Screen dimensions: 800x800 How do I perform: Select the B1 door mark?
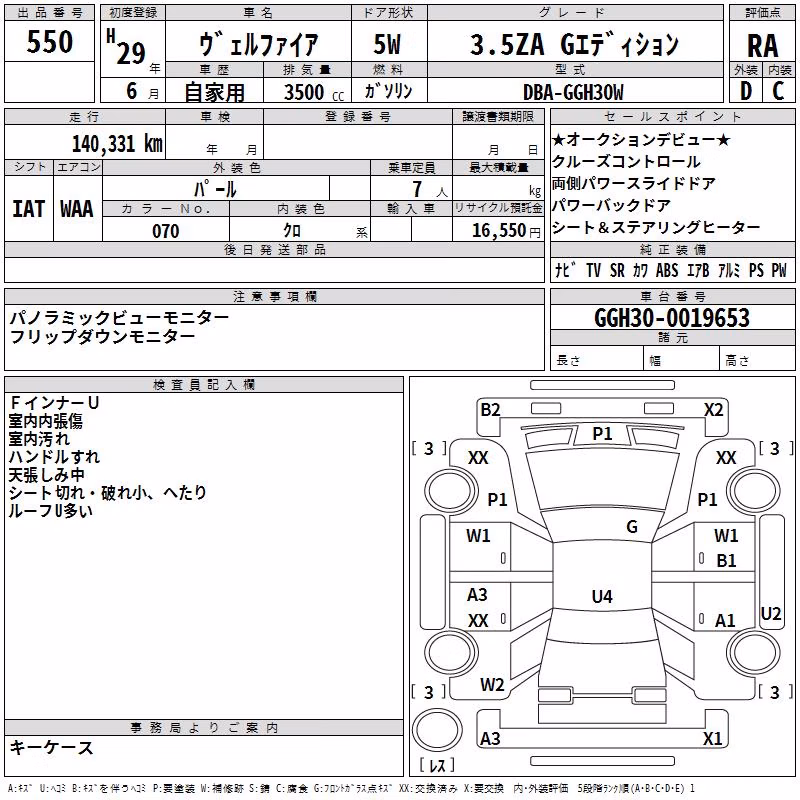pos(726,561)
